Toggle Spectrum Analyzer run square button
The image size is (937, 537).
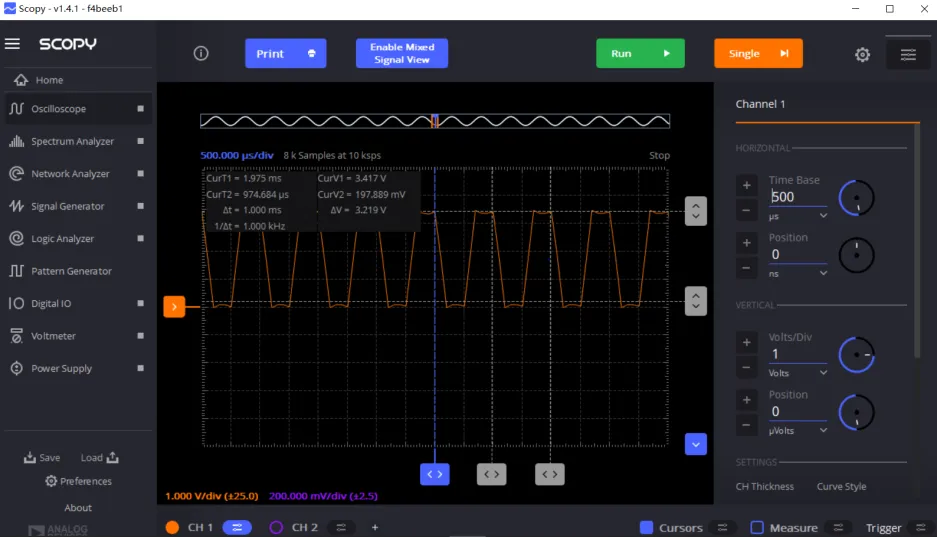(x=140, y=142)
